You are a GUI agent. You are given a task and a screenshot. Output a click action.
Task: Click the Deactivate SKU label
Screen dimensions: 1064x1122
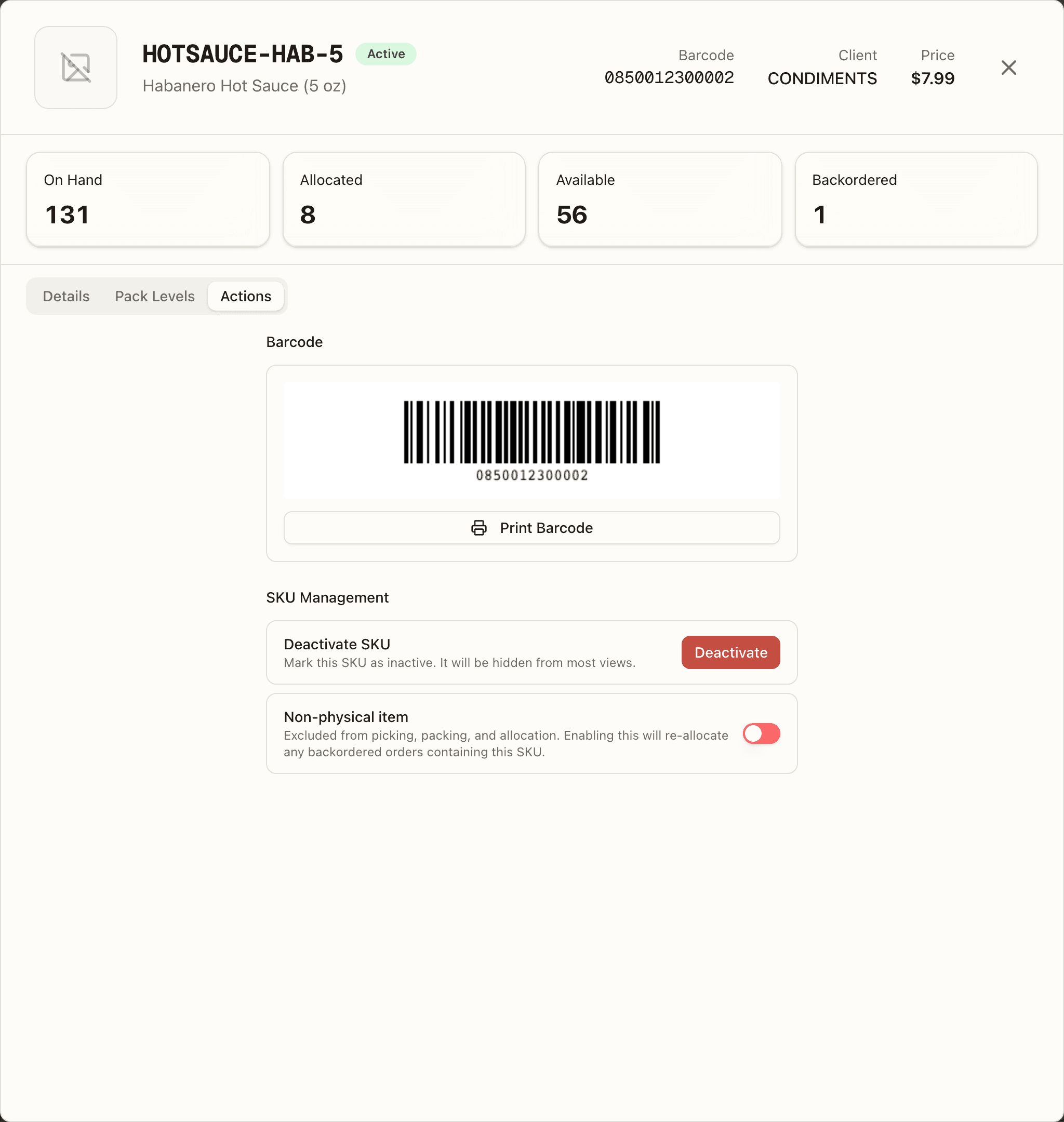pos(337,644)
